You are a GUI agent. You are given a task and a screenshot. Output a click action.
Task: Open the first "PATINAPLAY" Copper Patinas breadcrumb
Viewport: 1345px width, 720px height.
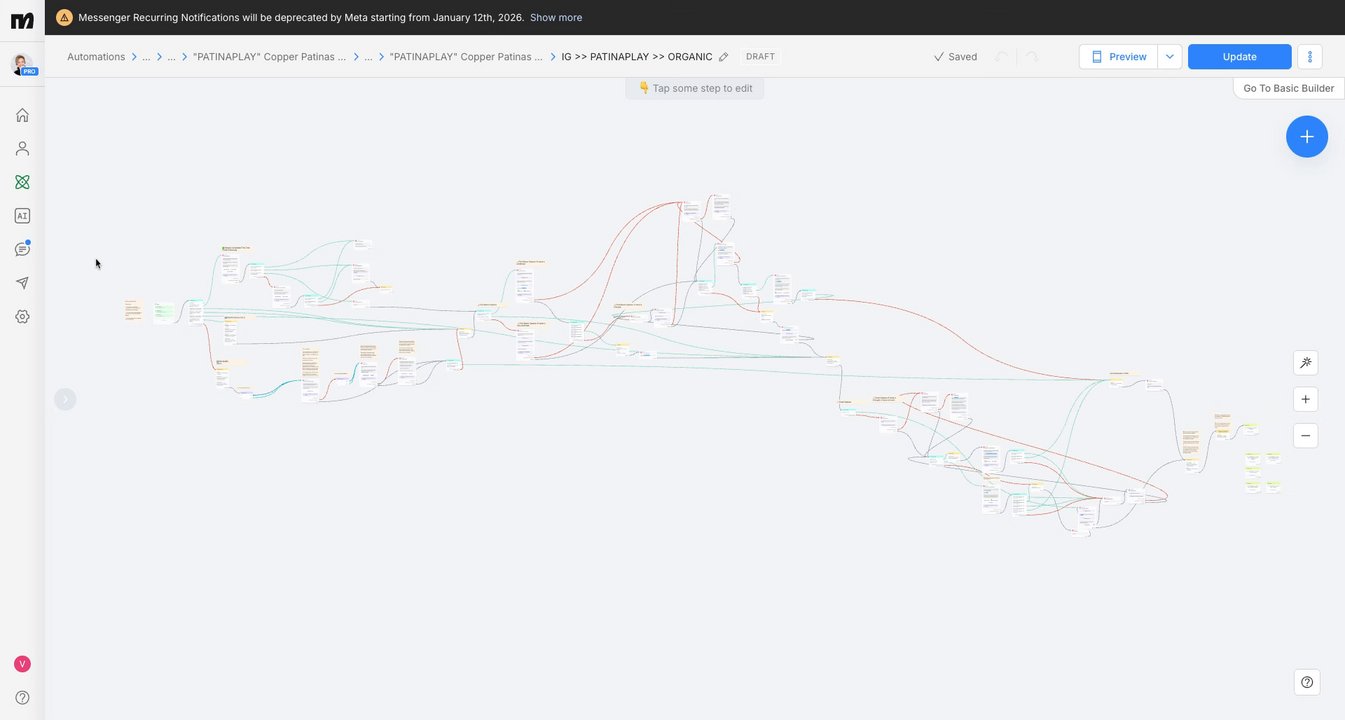point(269,57)
